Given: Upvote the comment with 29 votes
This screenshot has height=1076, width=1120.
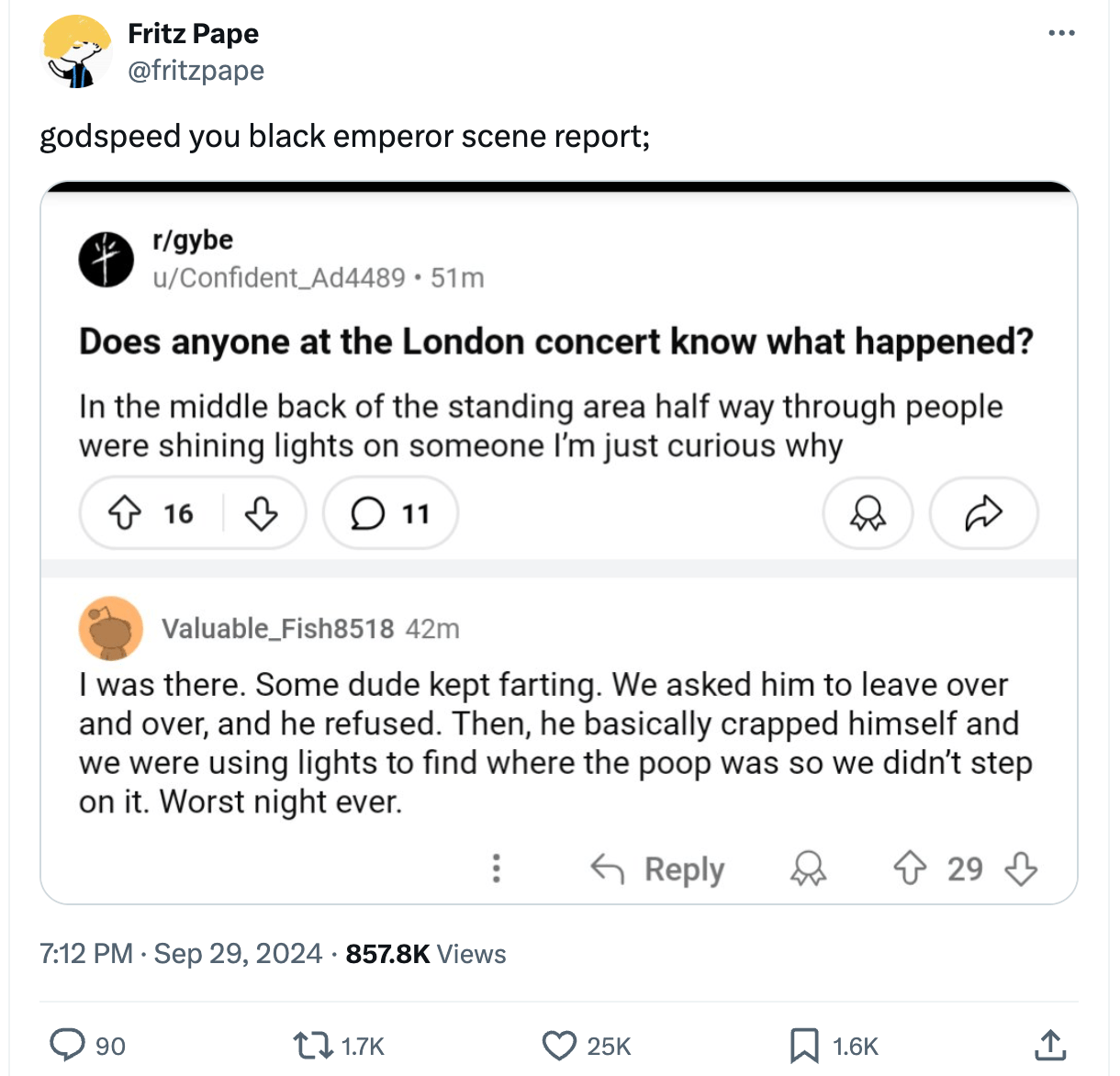Looking at the screenshot, I should tap(910, 869).
